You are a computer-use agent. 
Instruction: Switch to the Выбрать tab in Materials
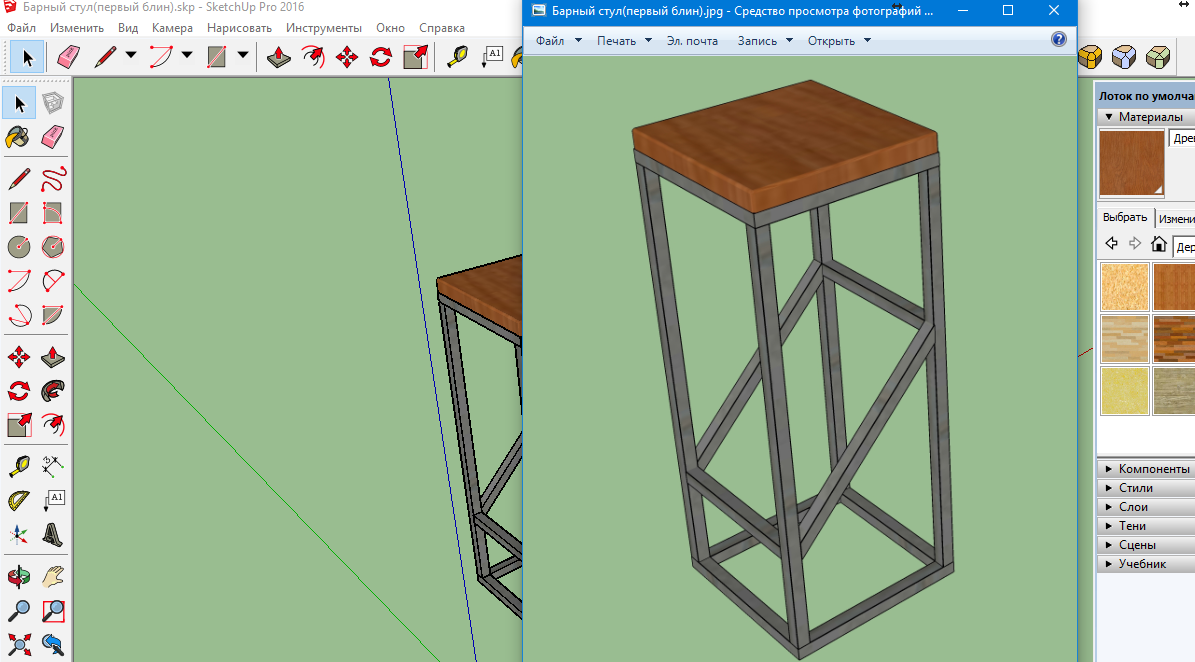tap(1125, 217)
